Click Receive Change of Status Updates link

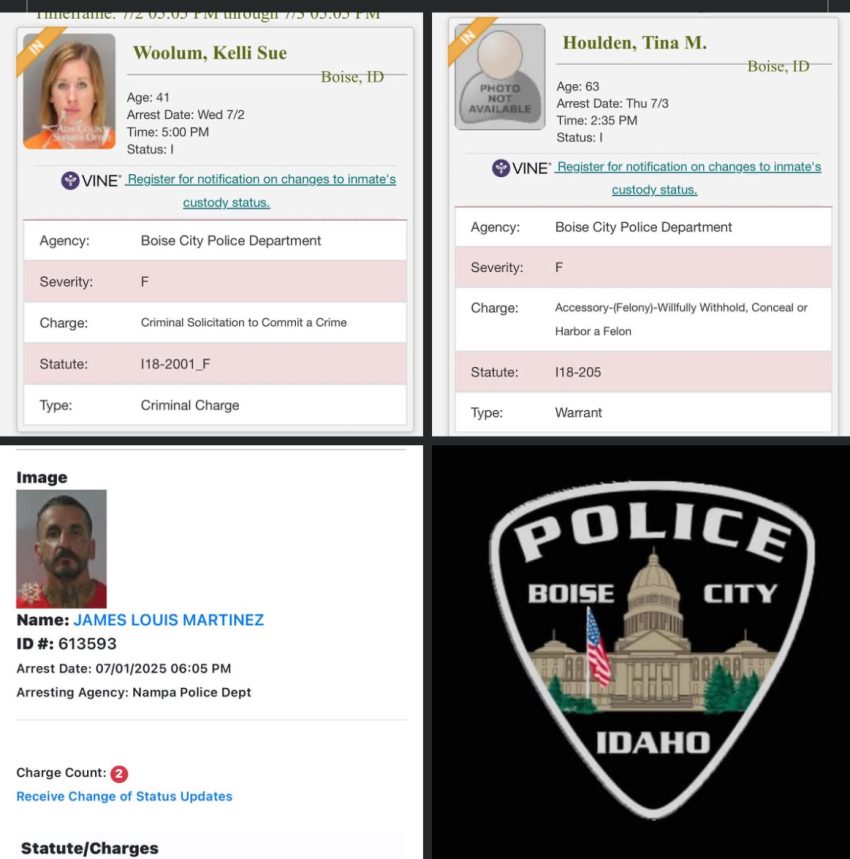tap(124, 796)
